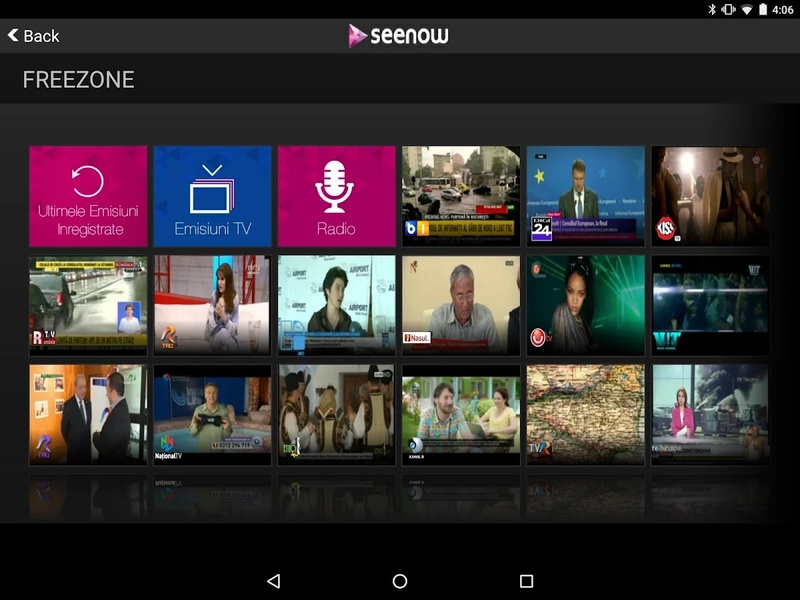Open Romania TV rainy road thumbnail
The width and height of the screenshot is (800, 600).
click(88, 306)
